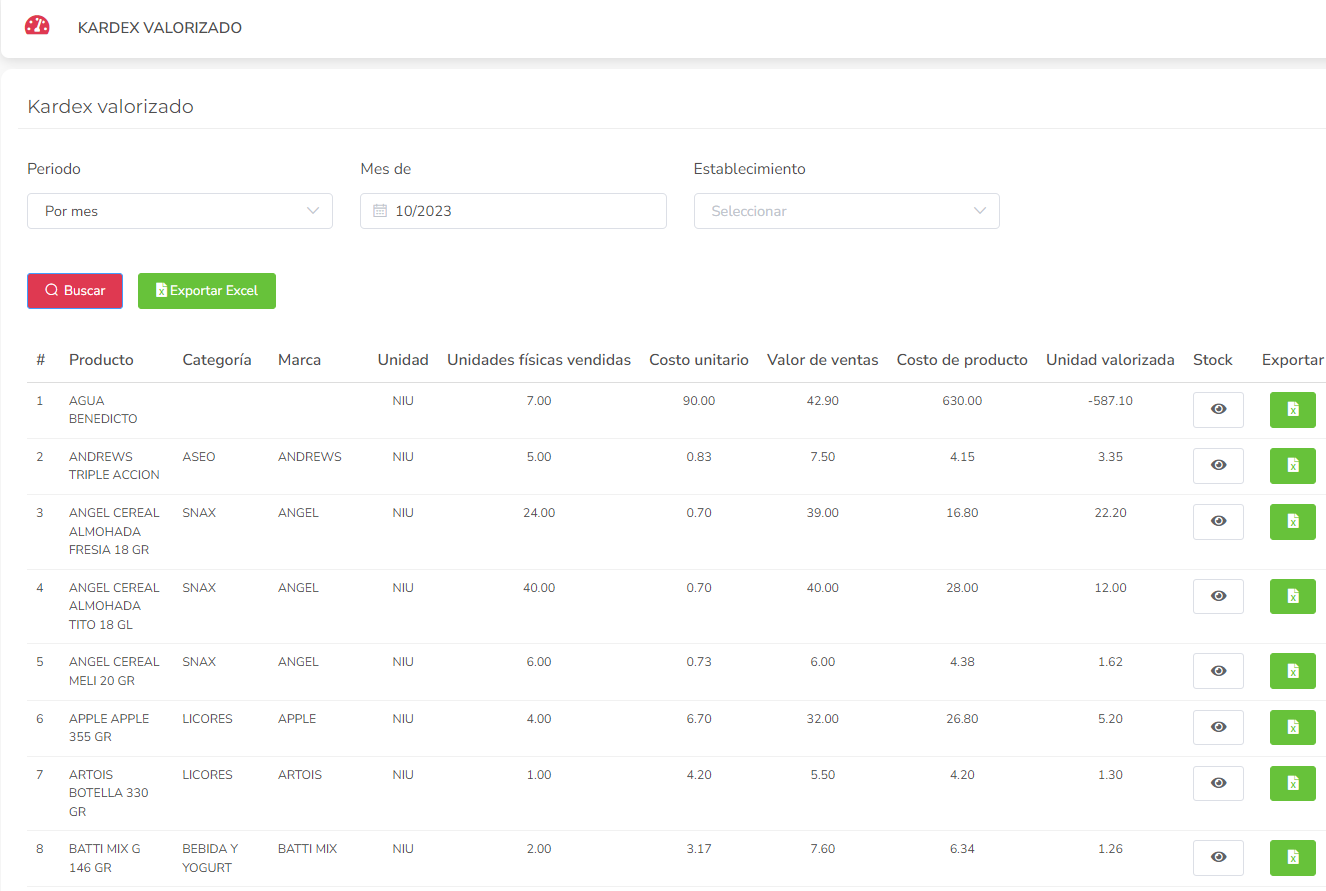Click the Producto column header
The height and width of the screenshot is (891, 1326).
(x=101, y=360)
